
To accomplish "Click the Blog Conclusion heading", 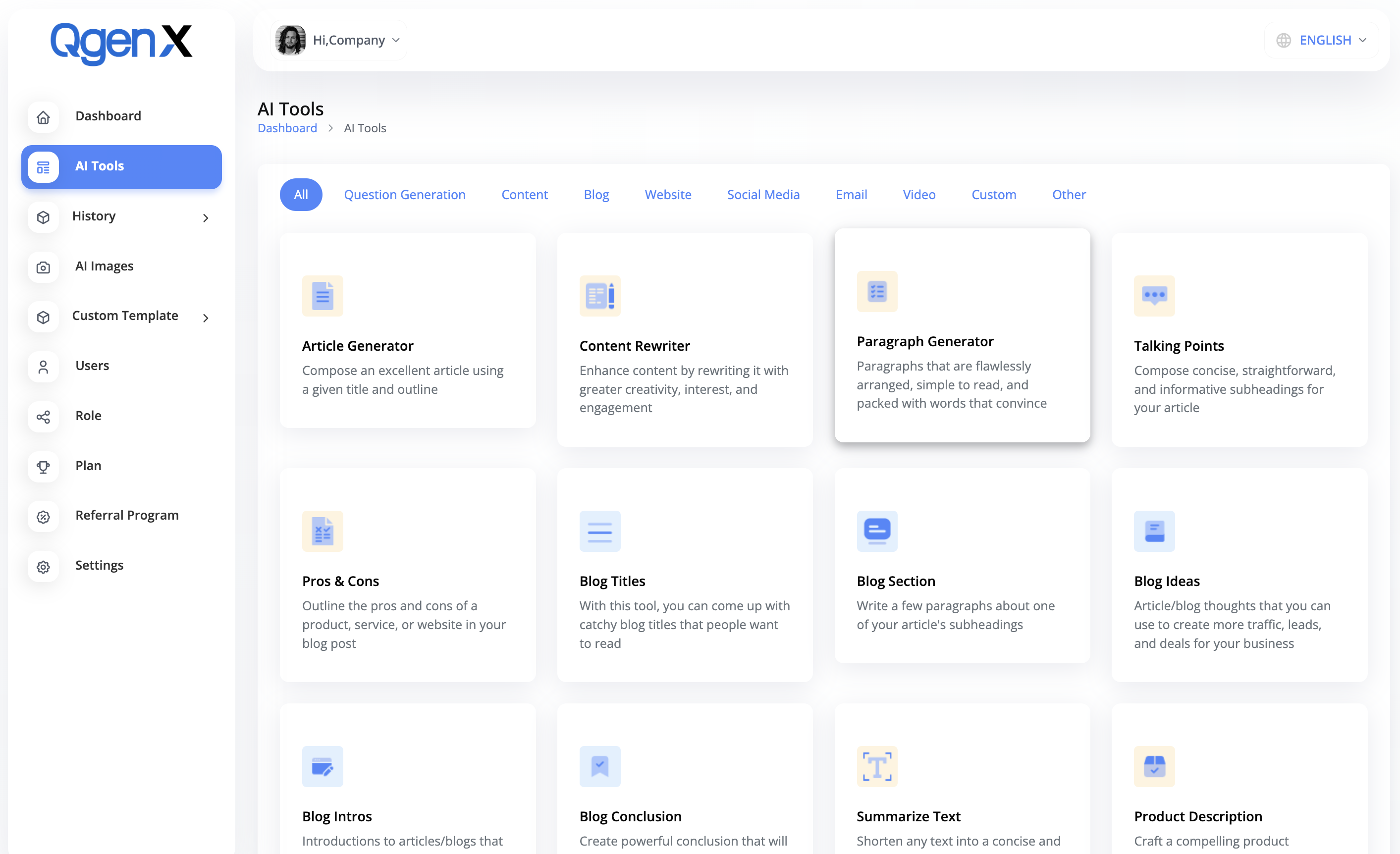I will click(x=630, y=816).
